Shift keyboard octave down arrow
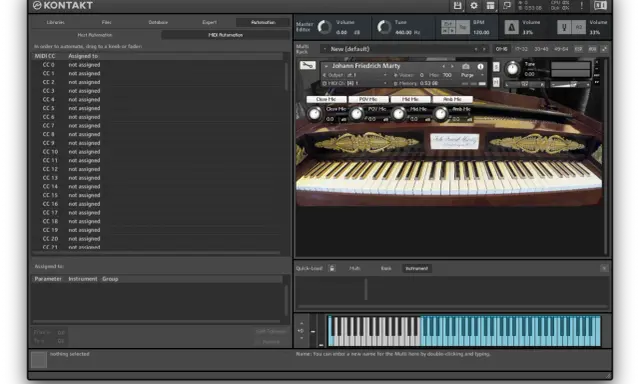Screen dimensions: 640x384 pyautogui.click(x=302, y=338)
